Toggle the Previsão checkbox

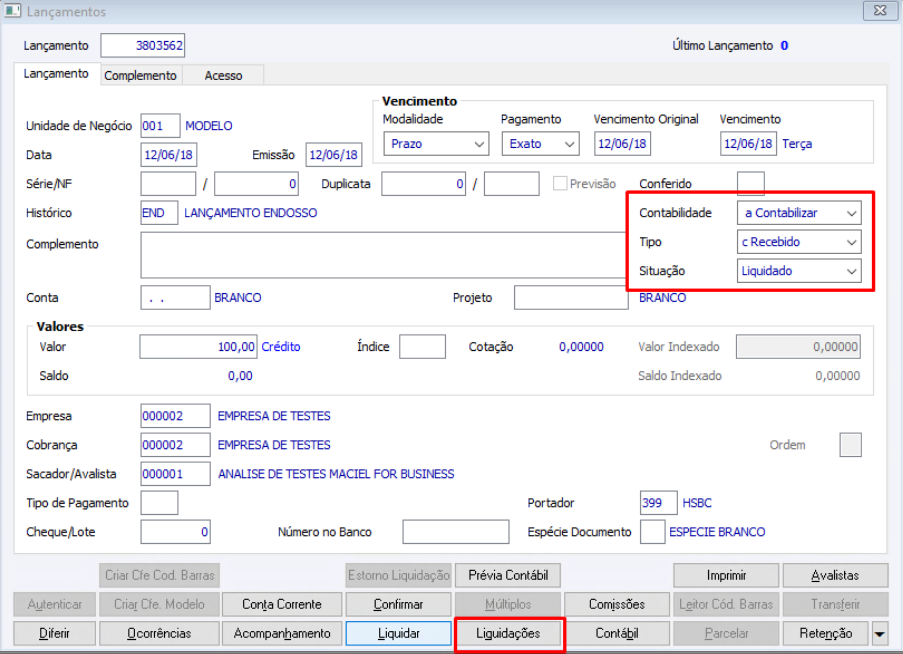559,184
